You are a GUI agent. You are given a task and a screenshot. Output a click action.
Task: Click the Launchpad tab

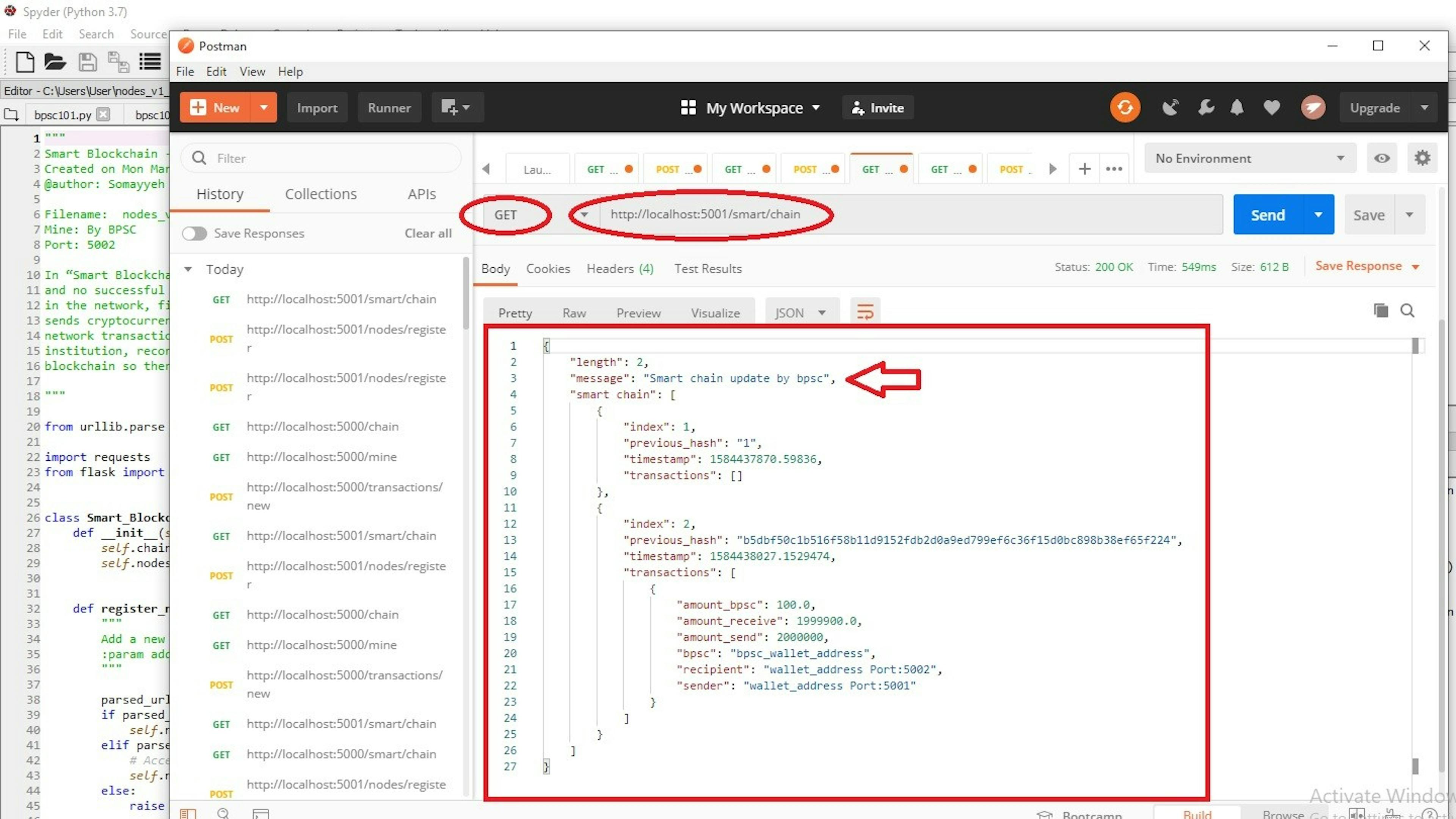[537, 169]
